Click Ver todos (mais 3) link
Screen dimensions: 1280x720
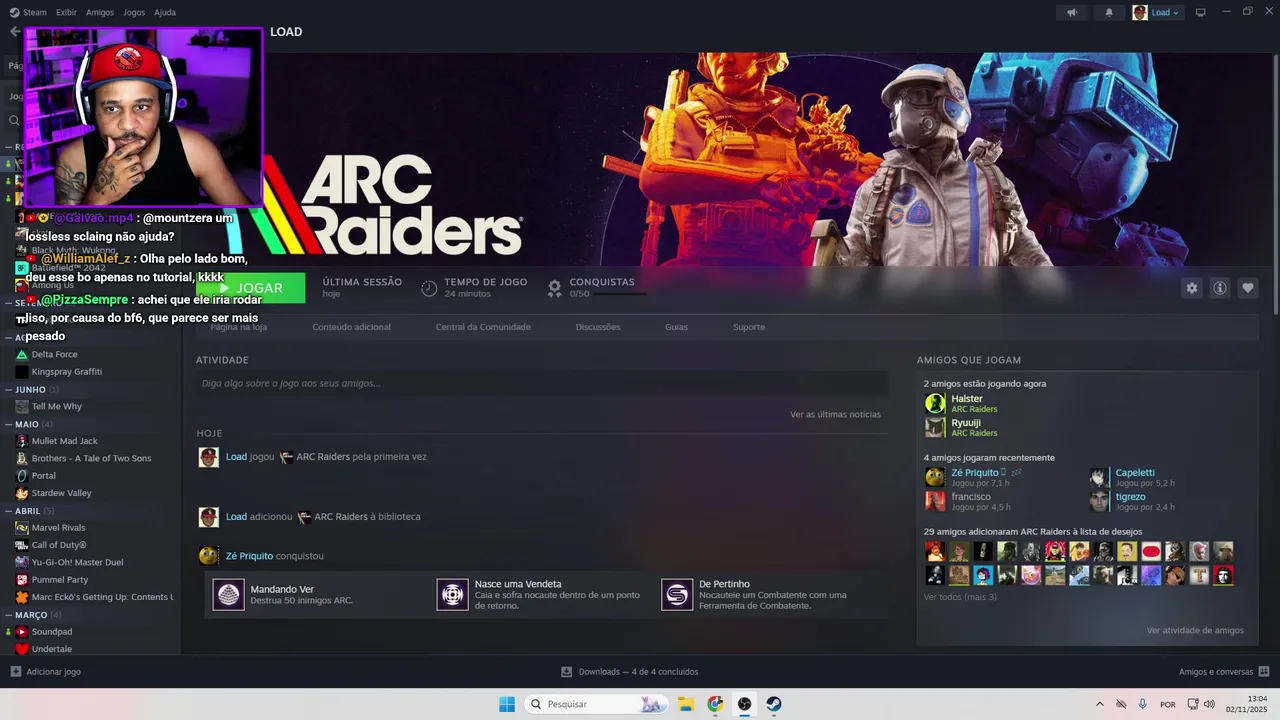point(960,597)
